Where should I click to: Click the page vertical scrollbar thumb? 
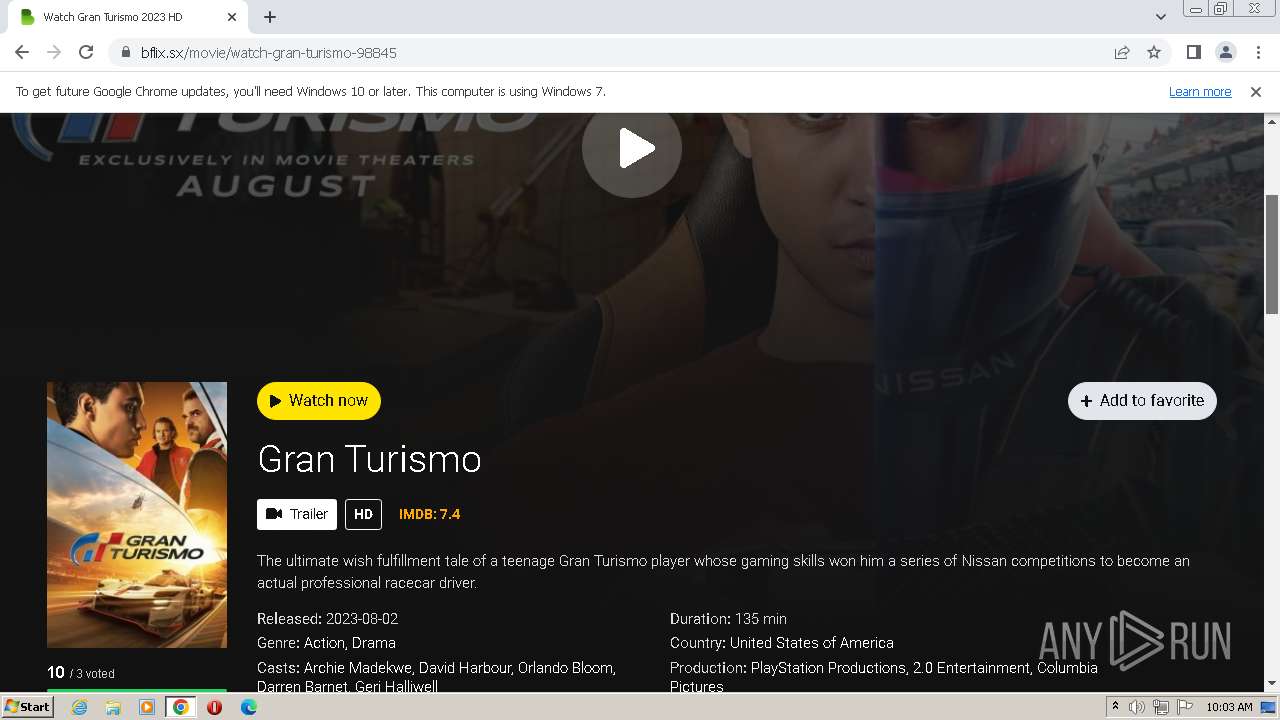1272,255
